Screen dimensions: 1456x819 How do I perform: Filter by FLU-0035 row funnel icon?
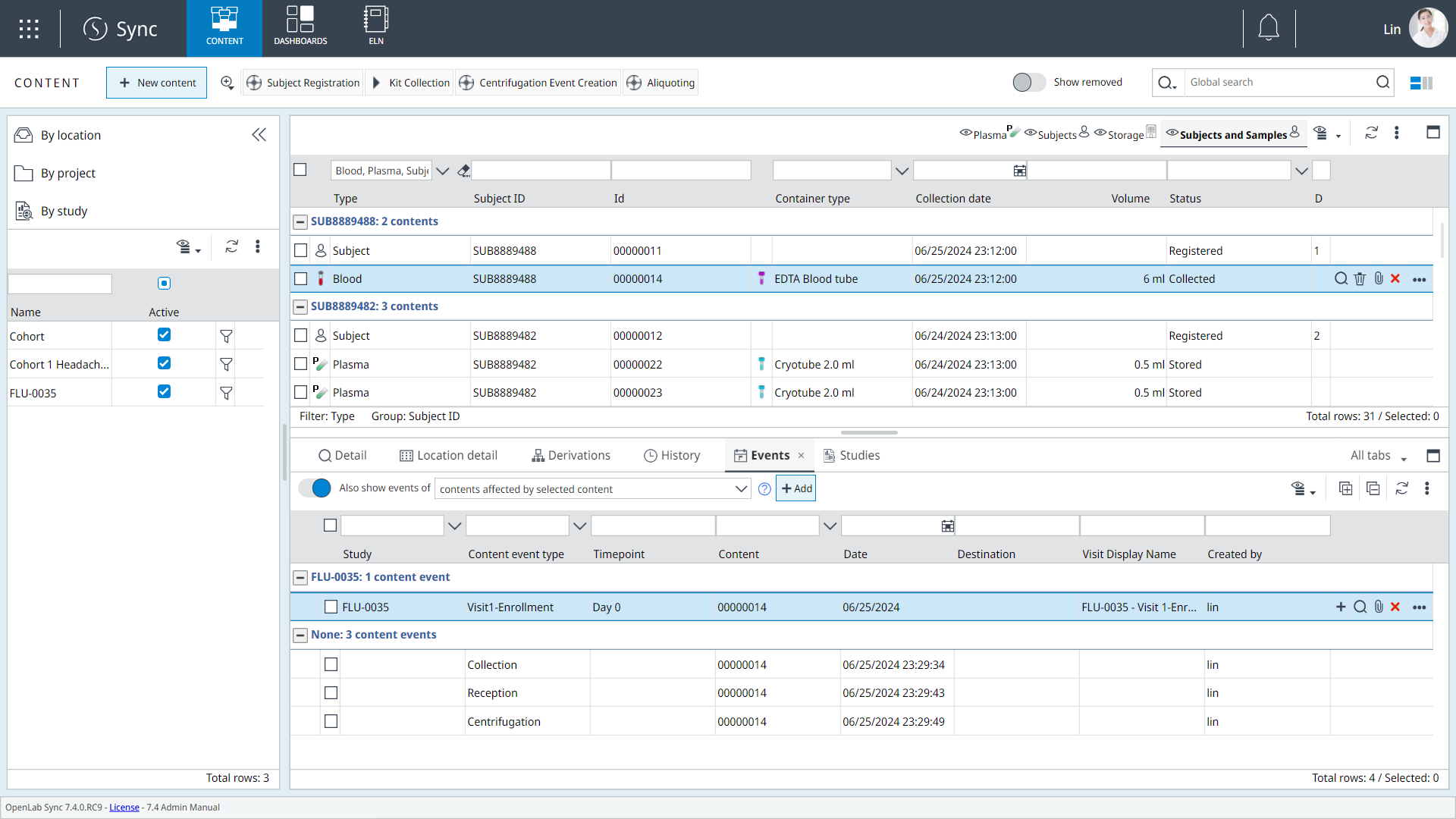(226, 393)
